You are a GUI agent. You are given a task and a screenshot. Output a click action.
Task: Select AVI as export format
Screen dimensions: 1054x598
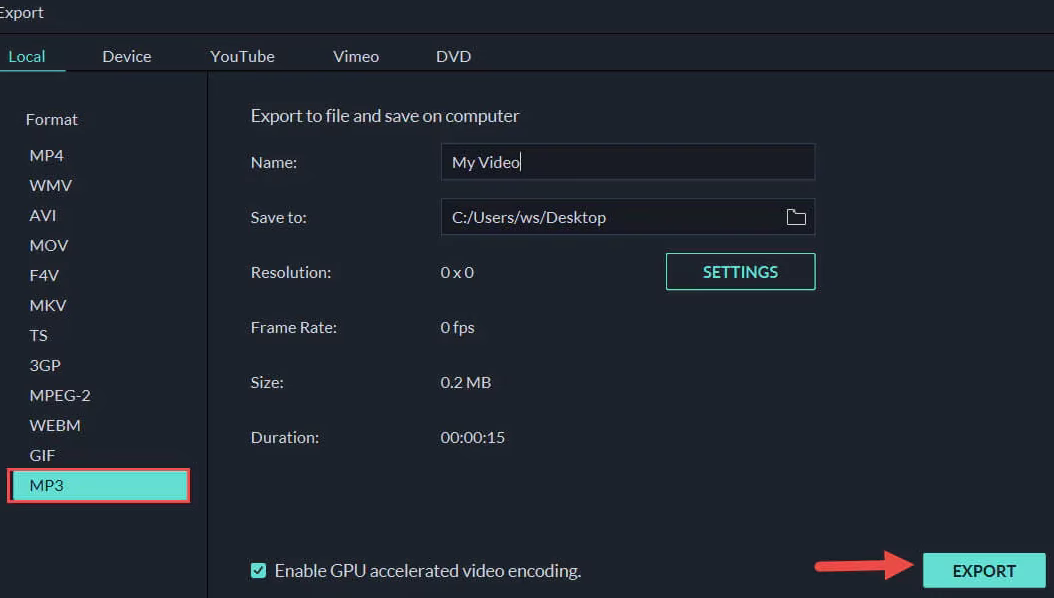click(43, 215)
